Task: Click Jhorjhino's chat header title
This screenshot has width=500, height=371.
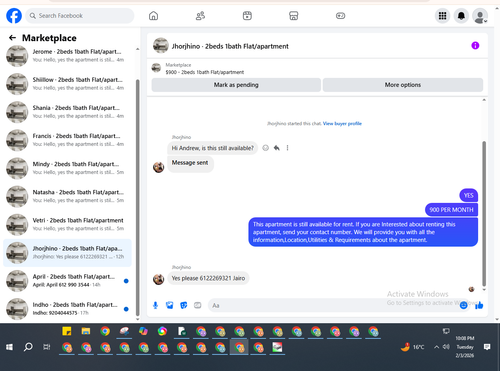Action: (230, 46)
